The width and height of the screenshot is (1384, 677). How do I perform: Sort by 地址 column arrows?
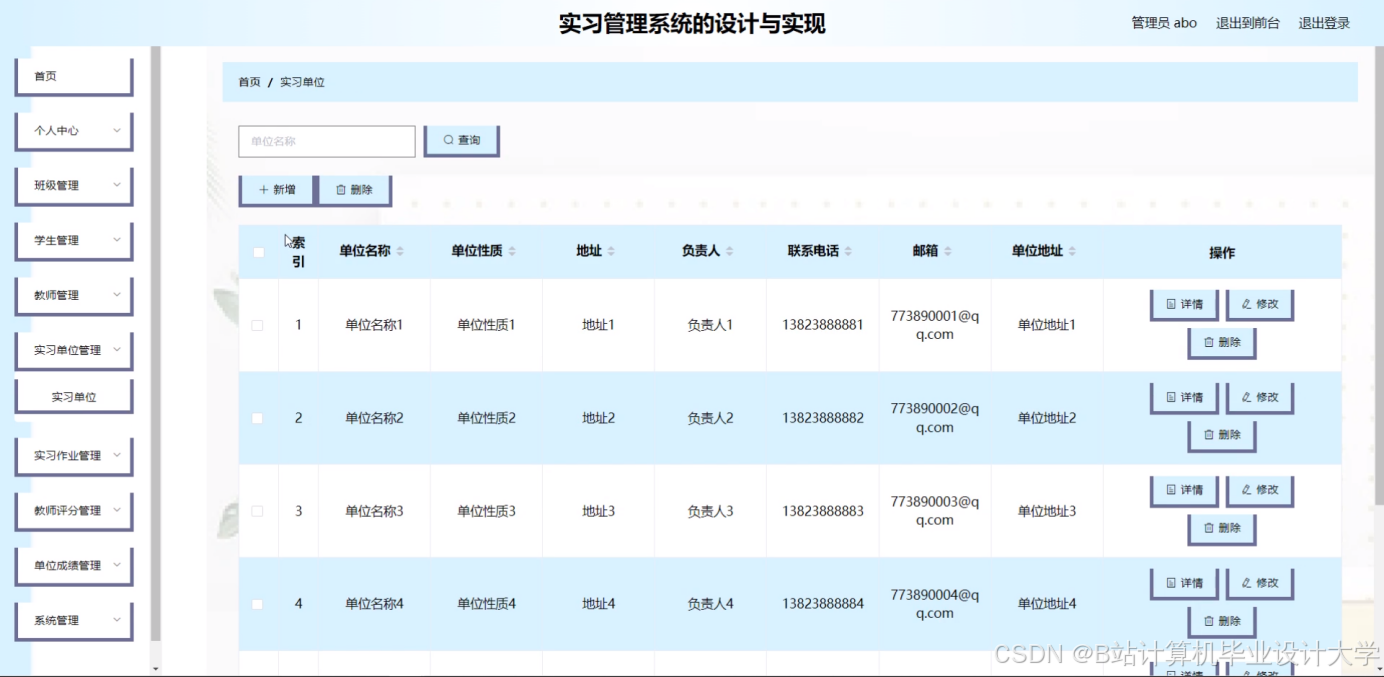click(611, 252)
